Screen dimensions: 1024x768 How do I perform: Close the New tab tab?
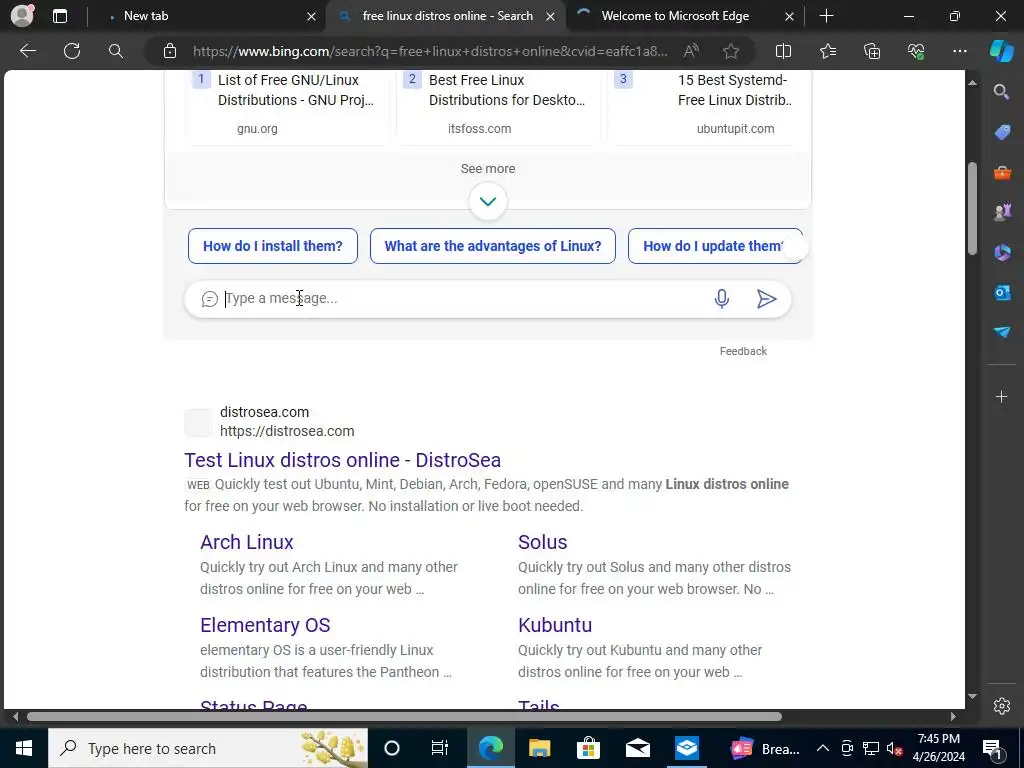point(312,16)
